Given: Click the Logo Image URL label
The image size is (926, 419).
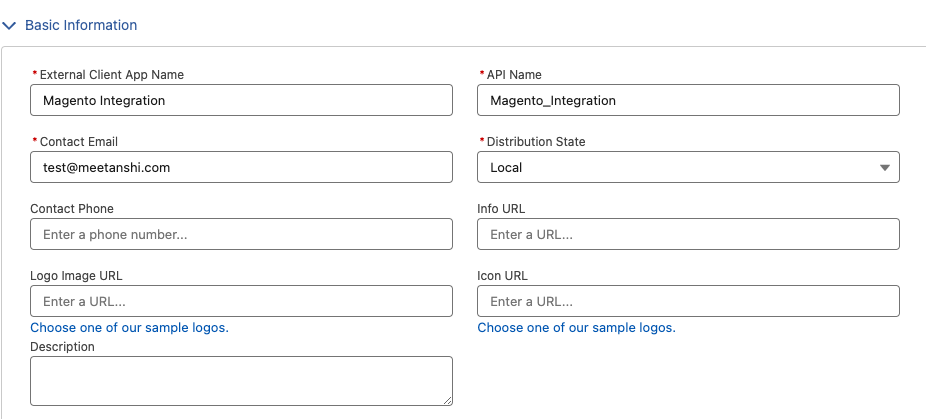Looking at the screenshot, I should pyautogui.click(x=76, y=276).
